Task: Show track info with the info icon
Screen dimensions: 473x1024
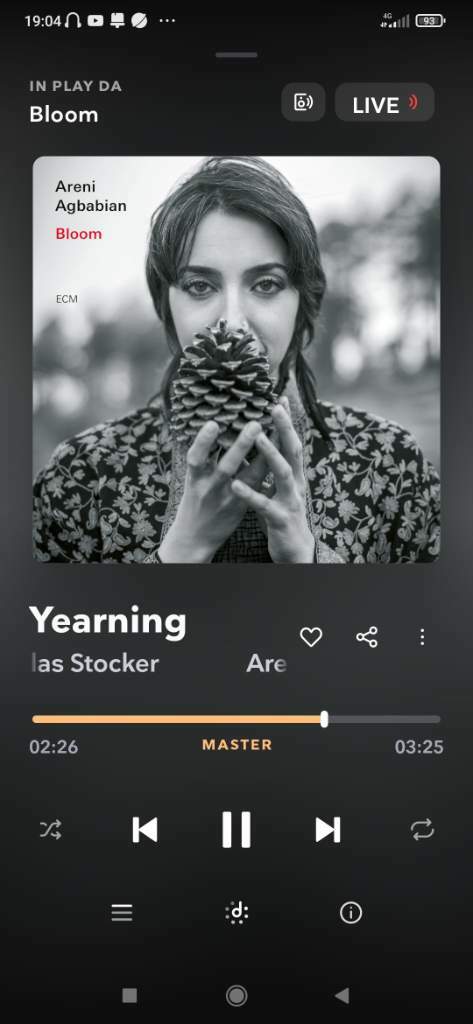Action: pos(351,912)
